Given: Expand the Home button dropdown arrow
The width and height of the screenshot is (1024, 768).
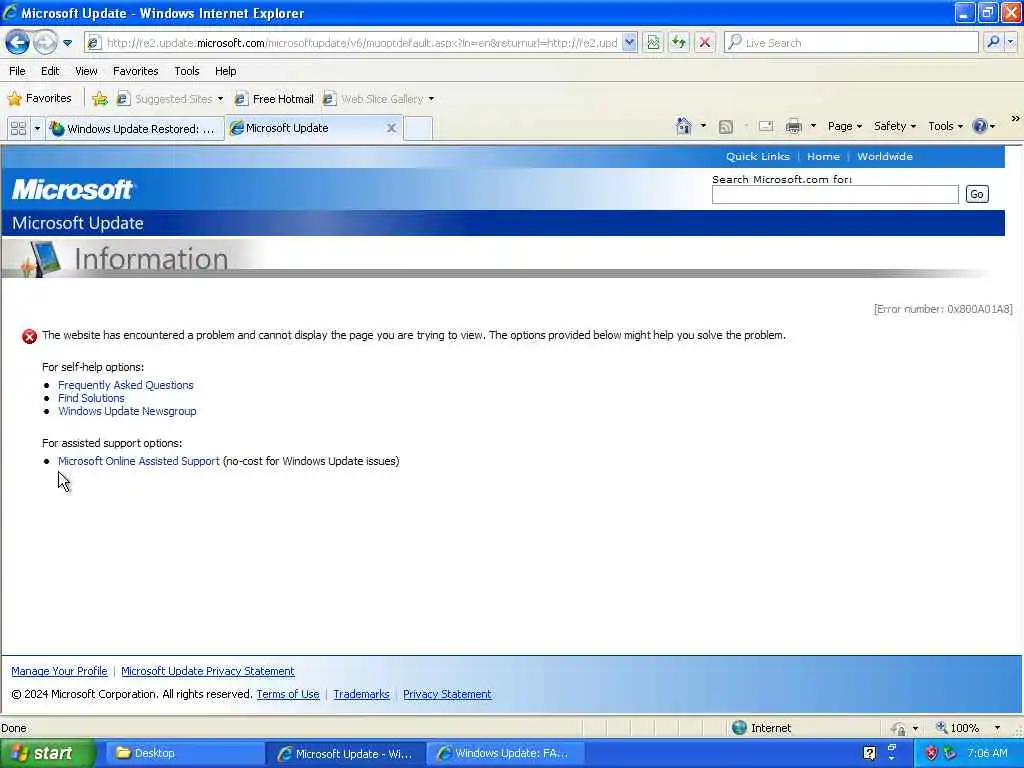Looking at the screenshot, I should pos(703,126).
